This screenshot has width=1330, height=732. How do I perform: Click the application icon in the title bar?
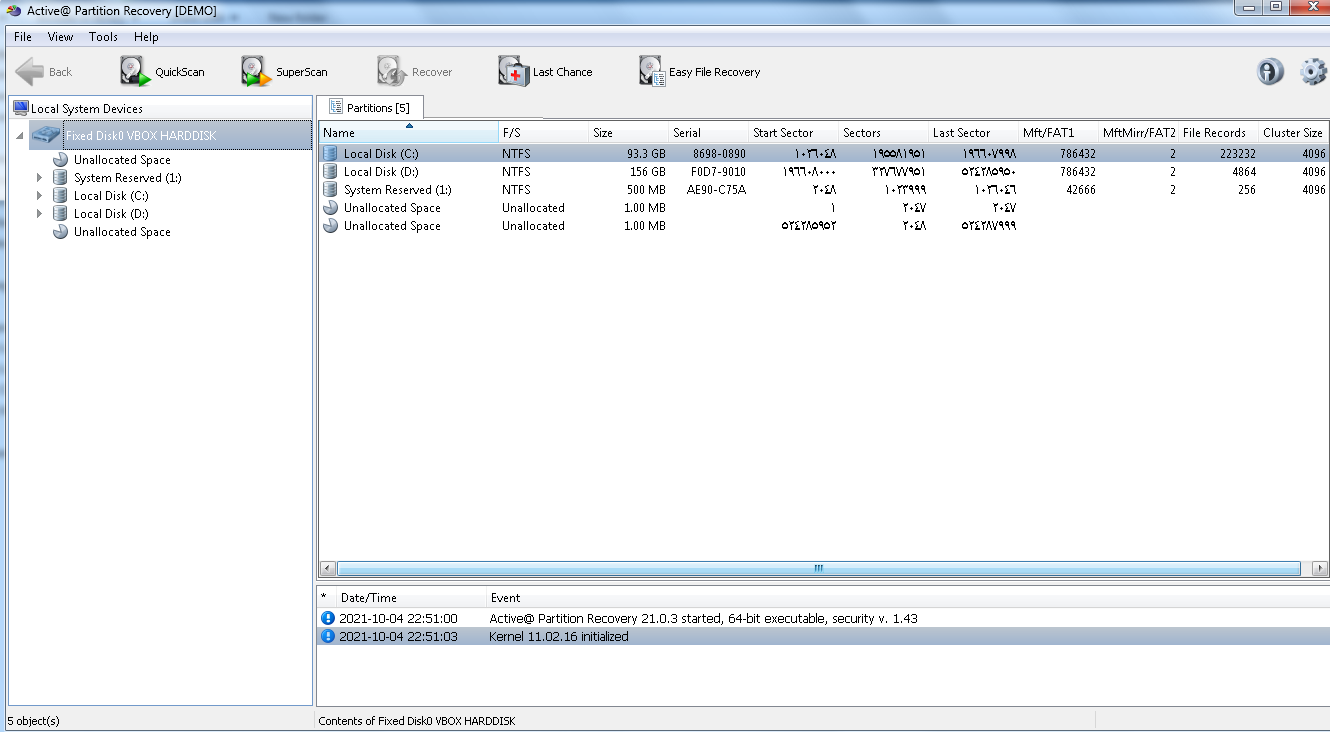coord(14,10)
